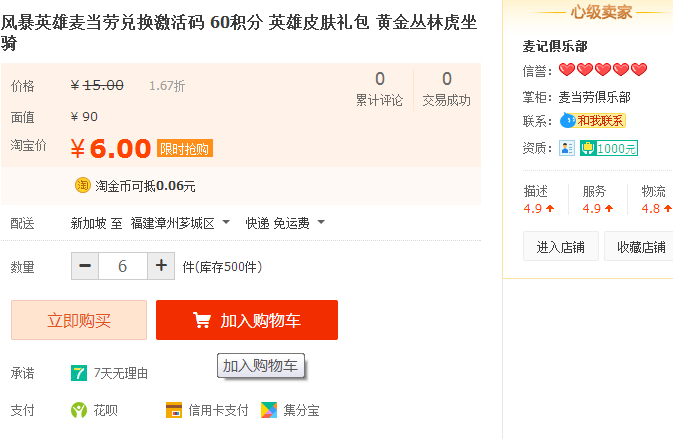Image resolution: width=673 pixels, height=439 pixels.
Task: Click the 1000元 deposit guarantee badge
Action: click(609, 148)
